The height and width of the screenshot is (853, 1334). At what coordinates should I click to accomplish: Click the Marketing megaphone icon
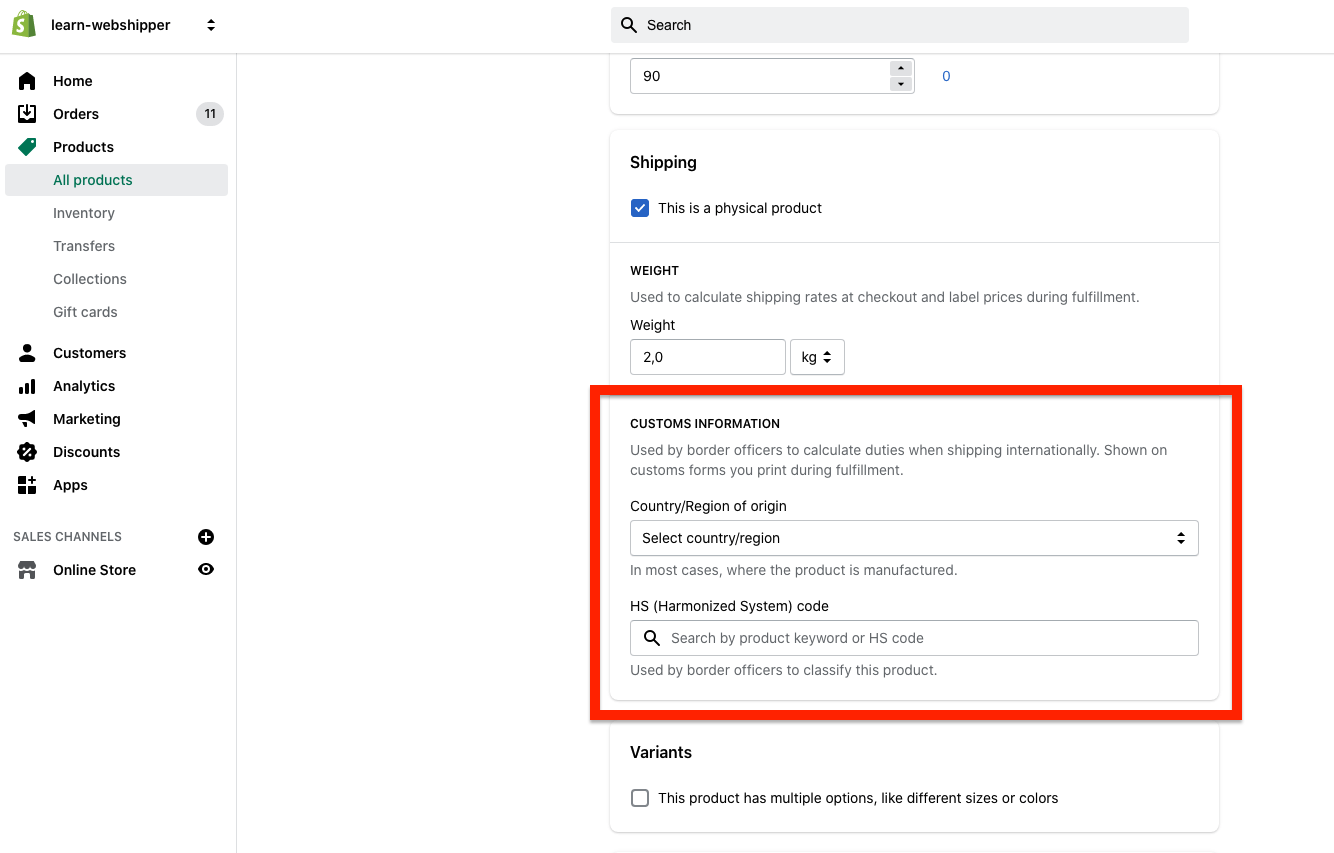pyautogui.click(x=27, y=419)
